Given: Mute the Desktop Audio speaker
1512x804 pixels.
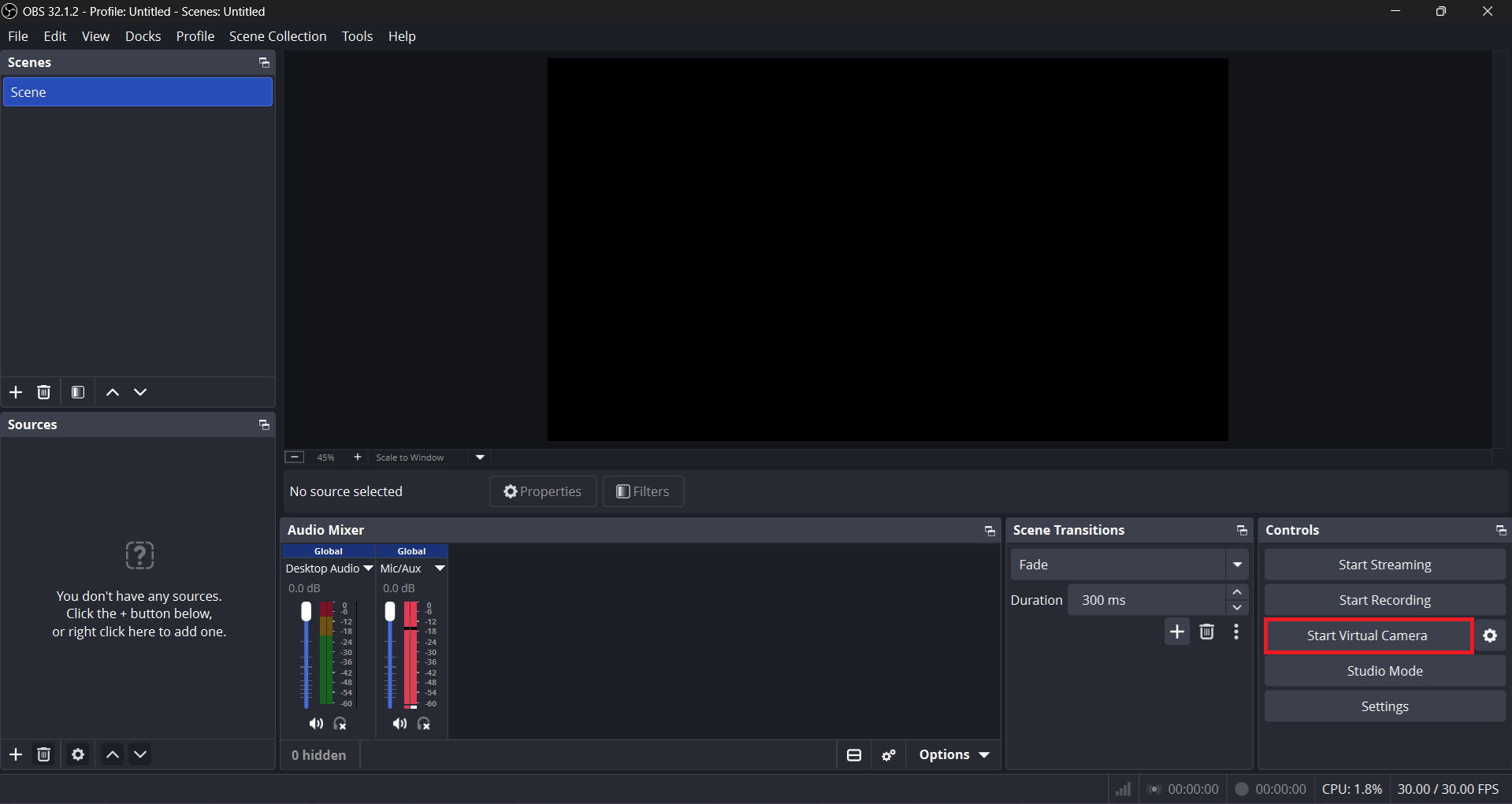Looking at the screenshot, I should click(x=316, y=724).
